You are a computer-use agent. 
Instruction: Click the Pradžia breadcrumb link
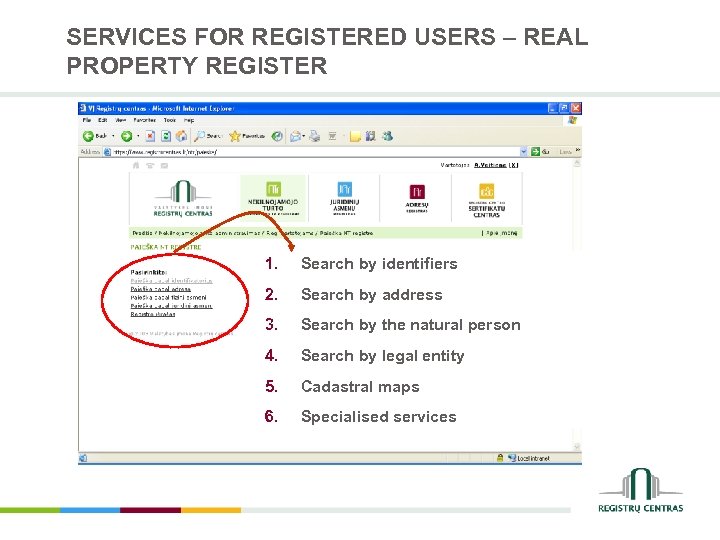pos(142,233)
